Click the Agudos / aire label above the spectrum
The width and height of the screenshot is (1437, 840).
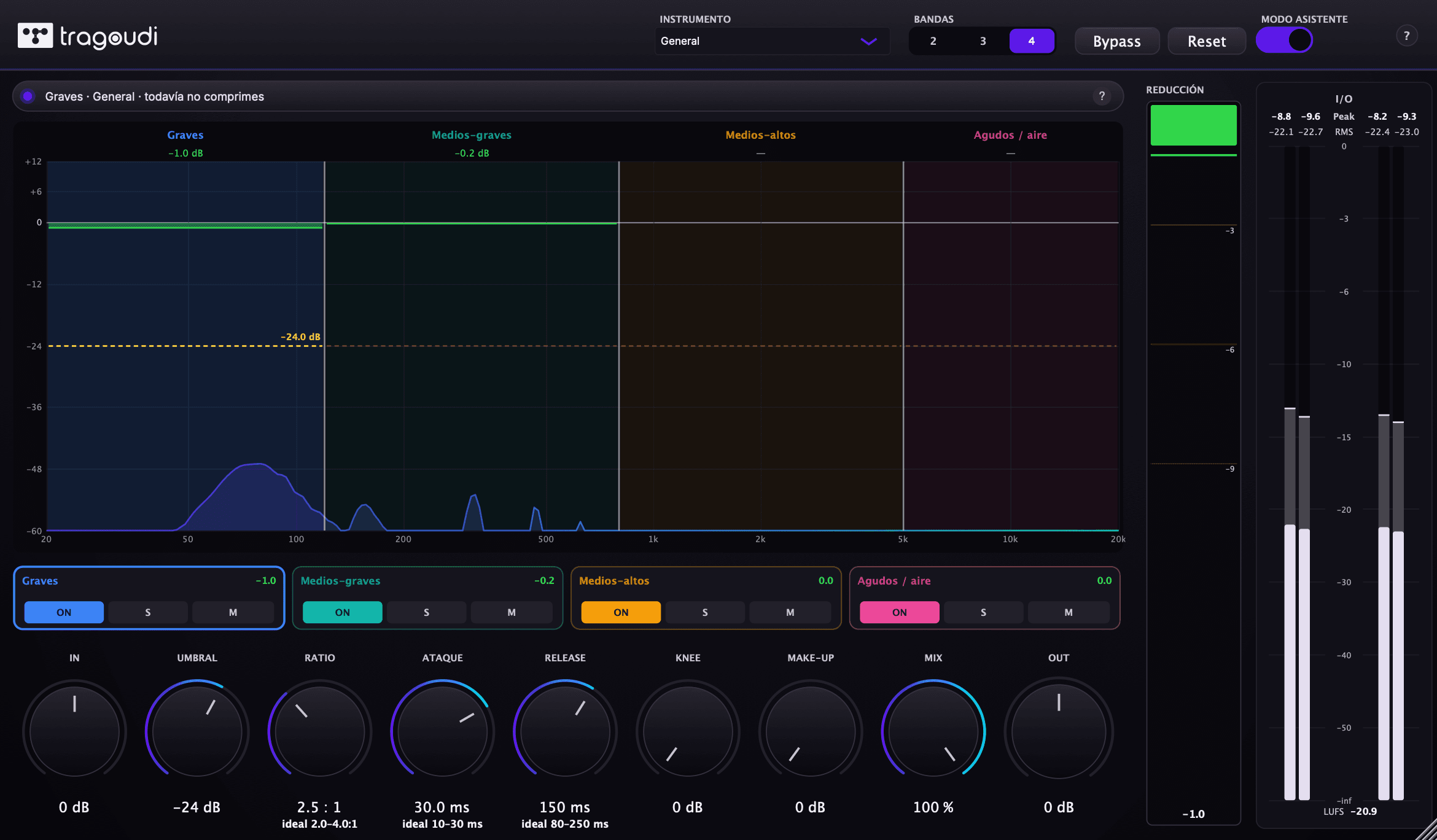1010,135
